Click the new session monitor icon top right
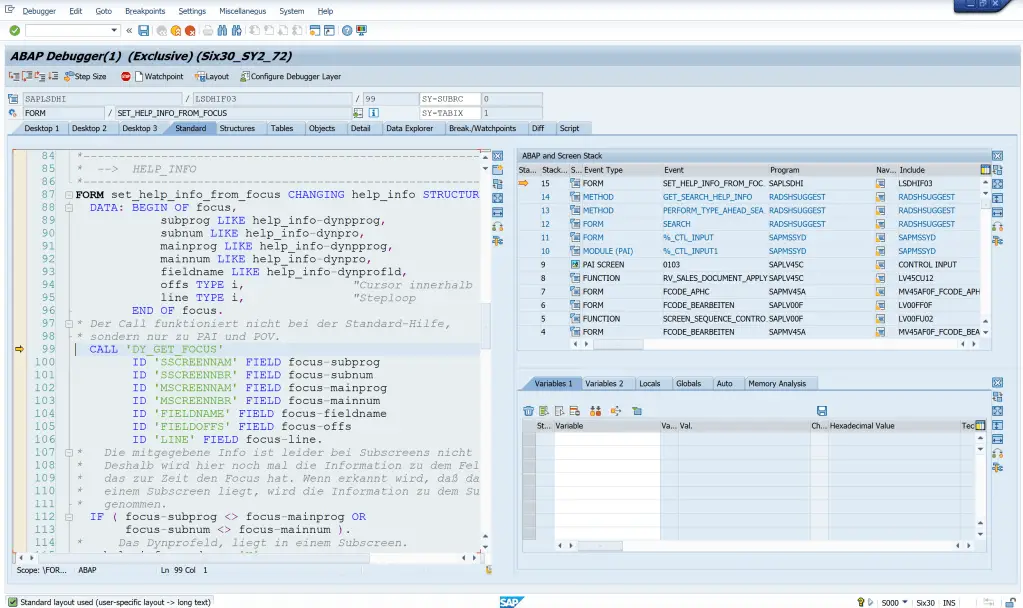 pyautogui.click(x=360, y=31)
